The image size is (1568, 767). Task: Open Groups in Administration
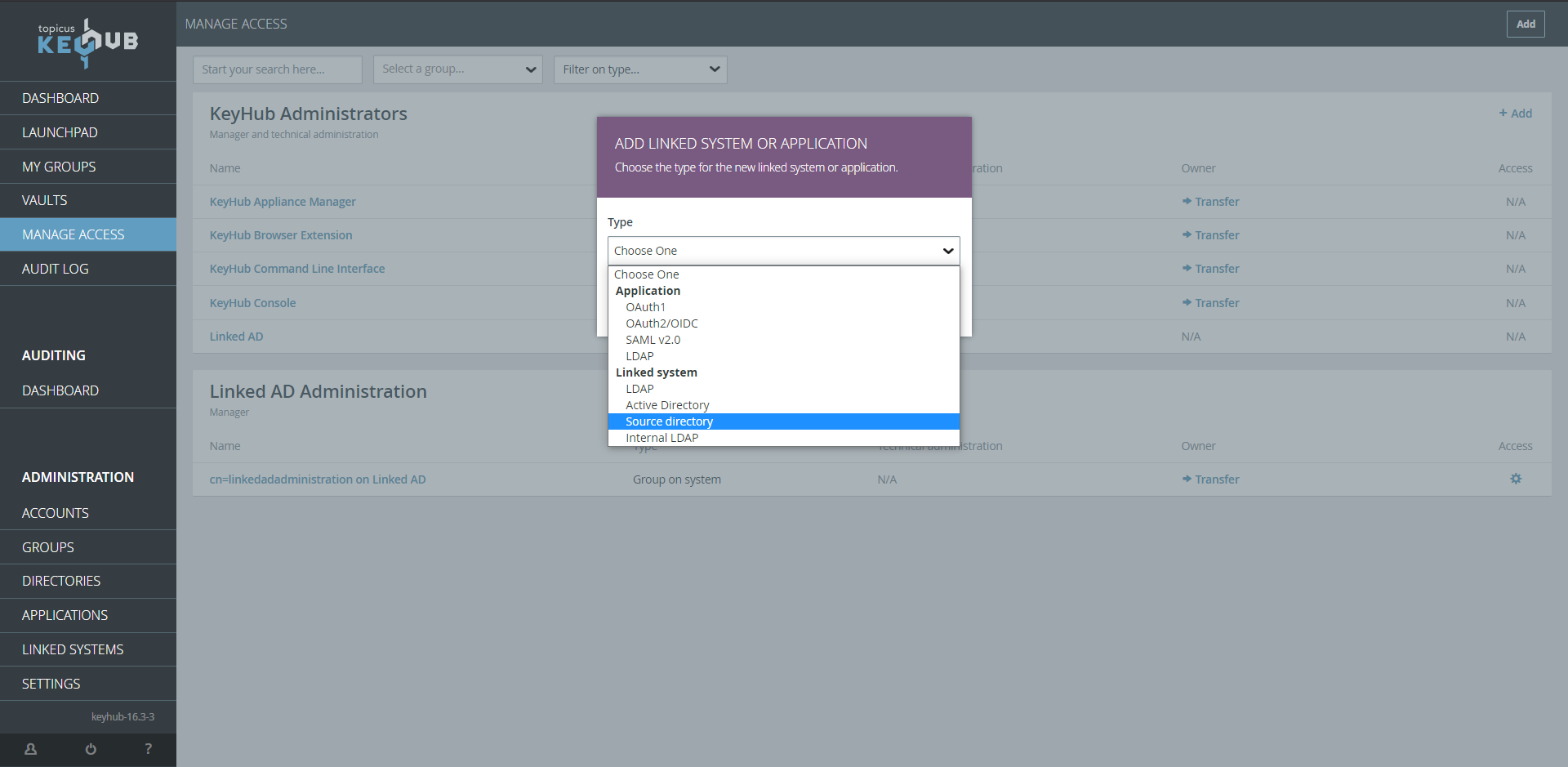(88, 547)
